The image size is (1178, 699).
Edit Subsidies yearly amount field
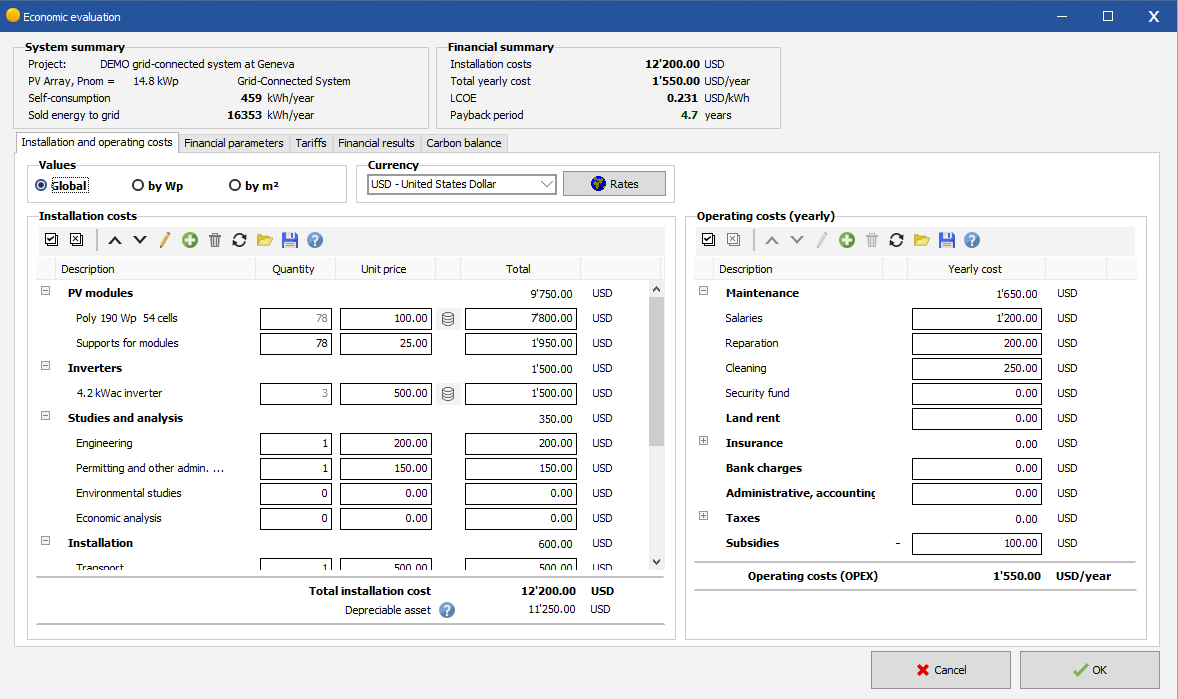(x=977, y=543)
